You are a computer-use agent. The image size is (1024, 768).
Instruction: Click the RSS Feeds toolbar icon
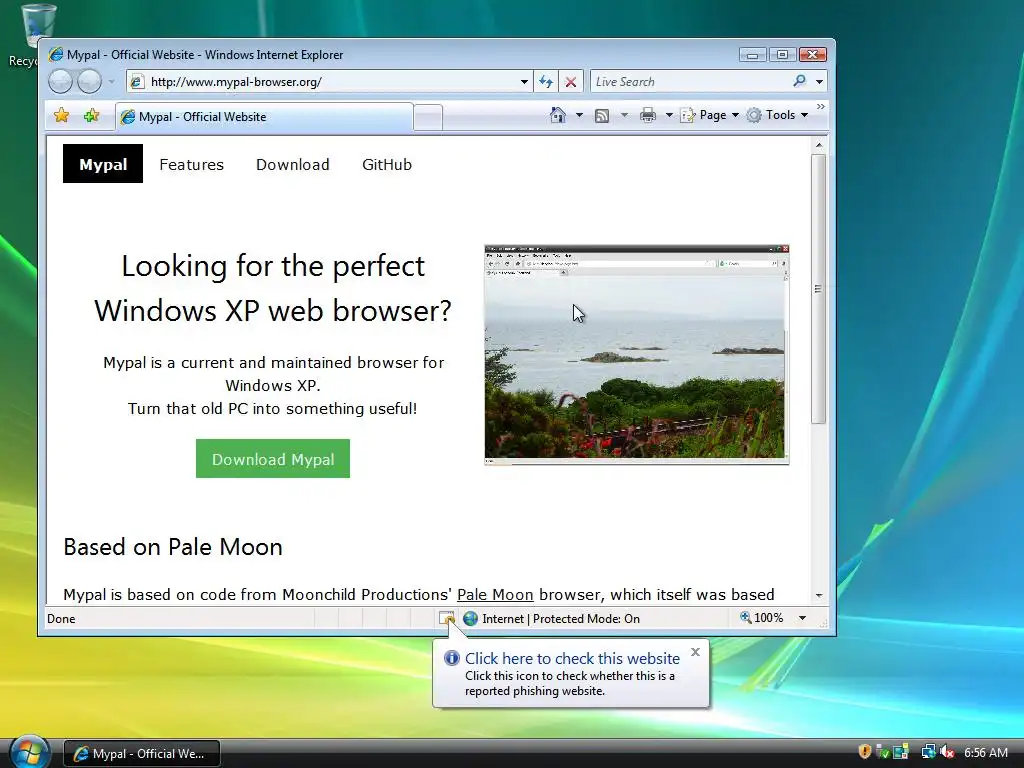tap(602, 116)
